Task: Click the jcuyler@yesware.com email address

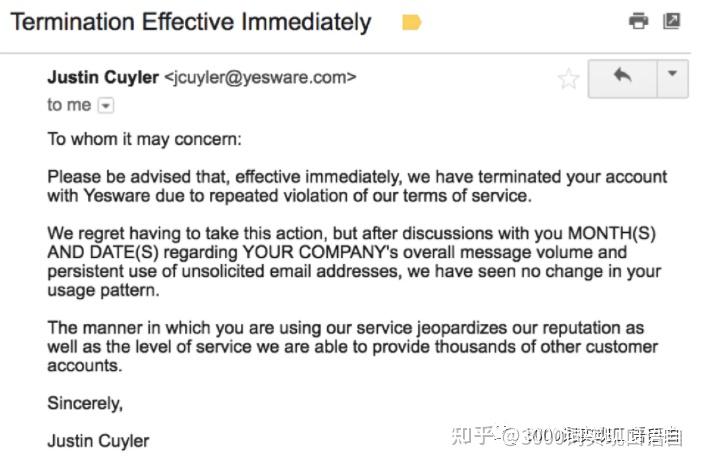Action: click(260, 77)
